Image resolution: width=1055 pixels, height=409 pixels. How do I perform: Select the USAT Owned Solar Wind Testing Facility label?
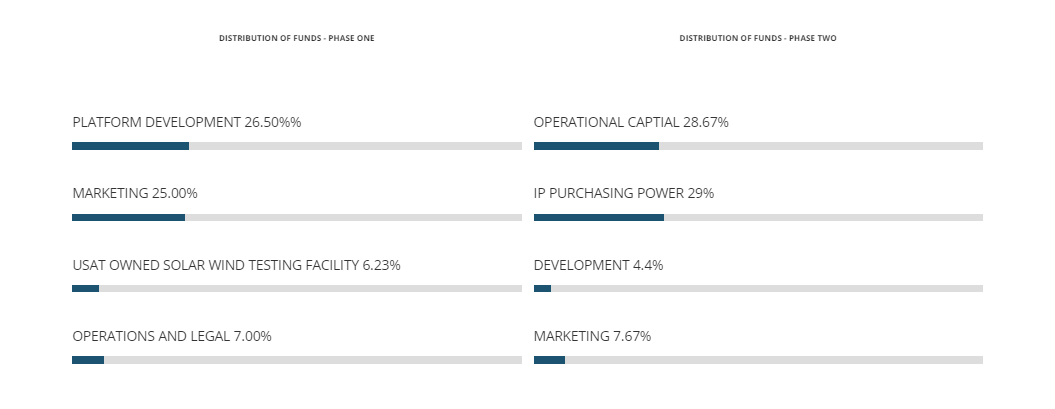click(236, 265)
